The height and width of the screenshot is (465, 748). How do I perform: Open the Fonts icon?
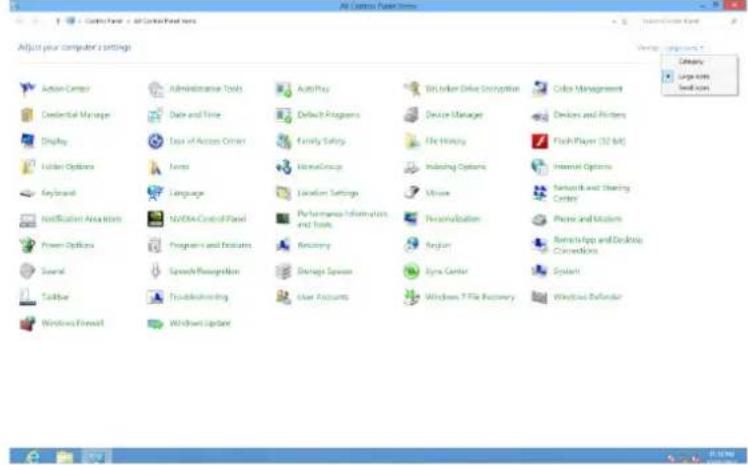(156, 167)
